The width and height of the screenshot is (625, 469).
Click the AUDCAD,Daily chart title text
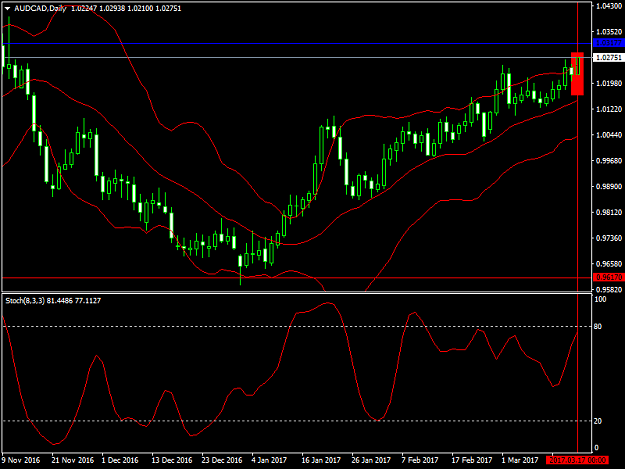(40, 8)
